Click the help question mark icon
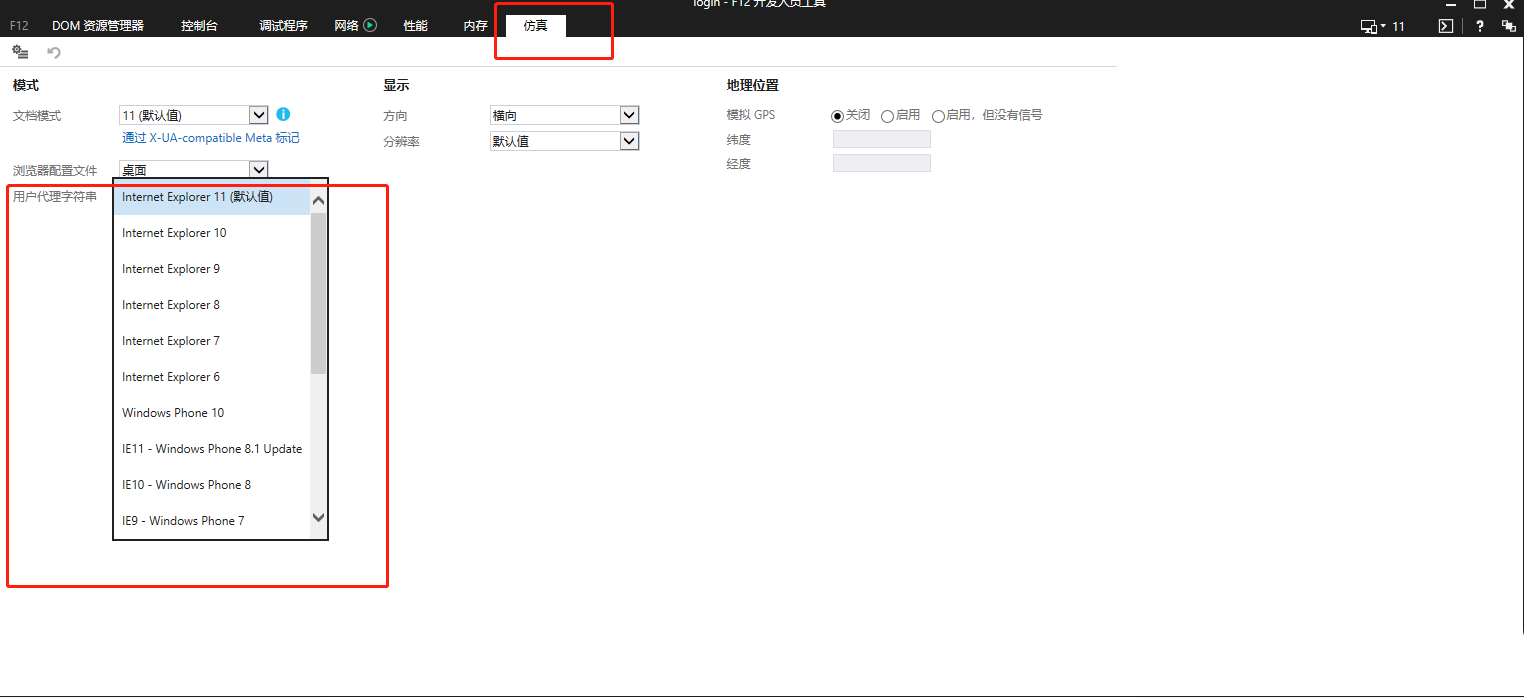 [1479, 25]
